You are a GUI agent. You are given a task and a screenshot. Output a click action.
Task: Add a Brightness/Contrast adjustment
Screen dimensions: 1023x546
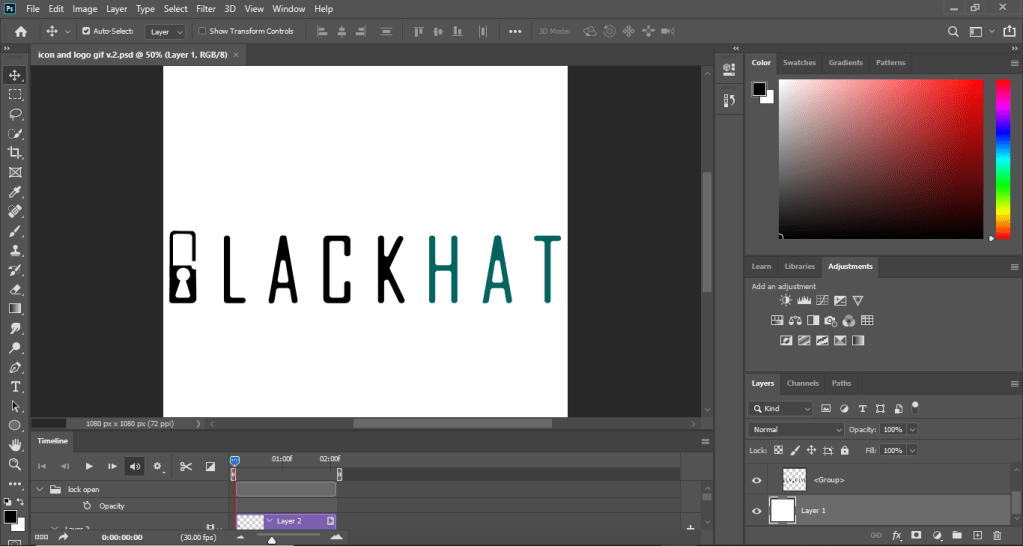(787, 301)
